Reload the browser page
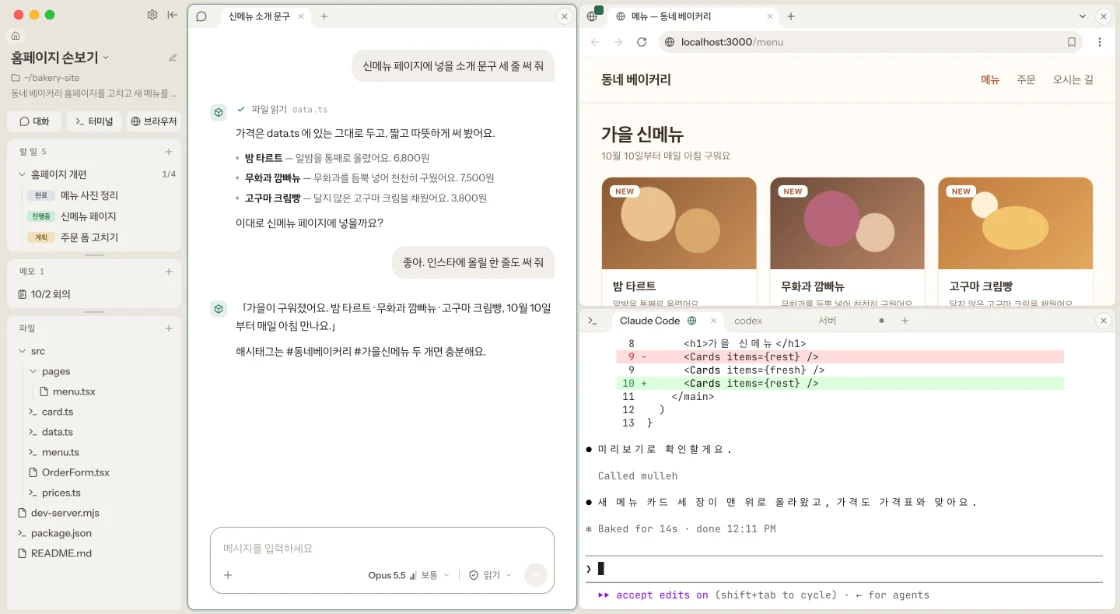This screenshot has width=1120, height=614. [641, 42]
